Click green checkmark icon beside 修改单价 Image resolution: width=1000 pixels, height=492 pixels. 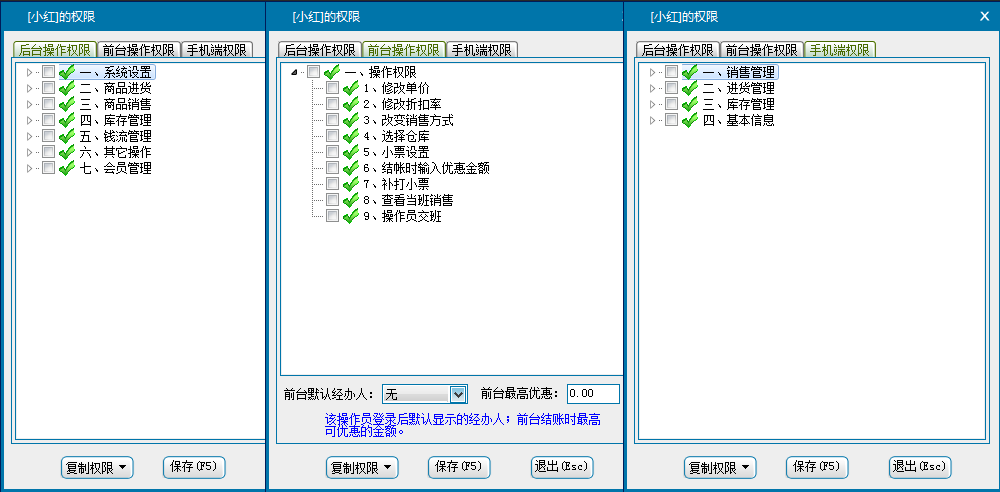(351, 88)
